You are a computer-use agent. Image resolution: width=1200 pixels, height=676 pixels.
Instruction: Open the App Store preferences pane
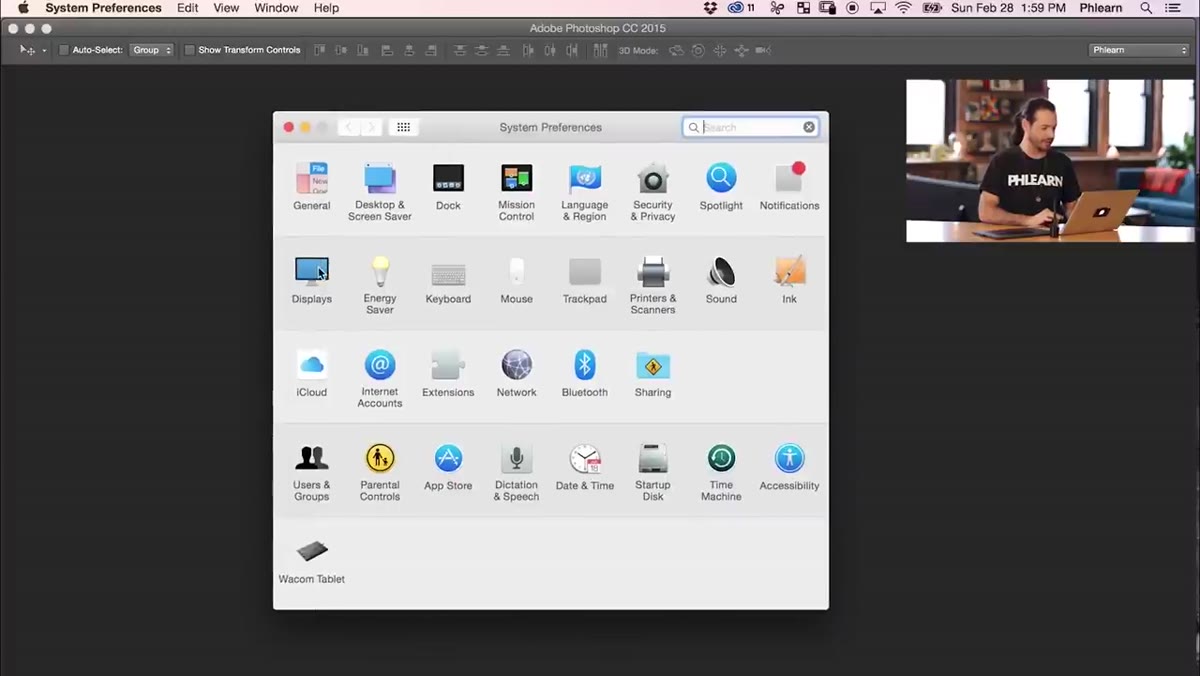448,467
